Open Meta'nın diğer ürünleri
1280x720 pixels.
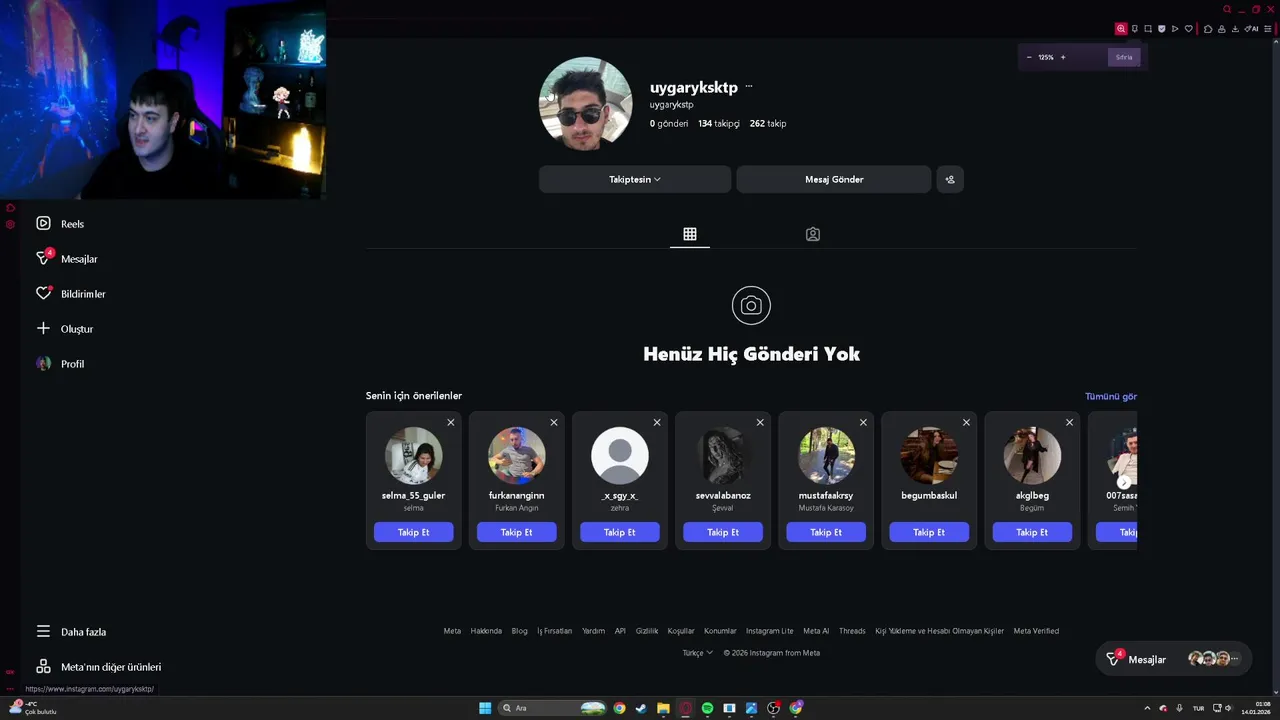(98, 667)
